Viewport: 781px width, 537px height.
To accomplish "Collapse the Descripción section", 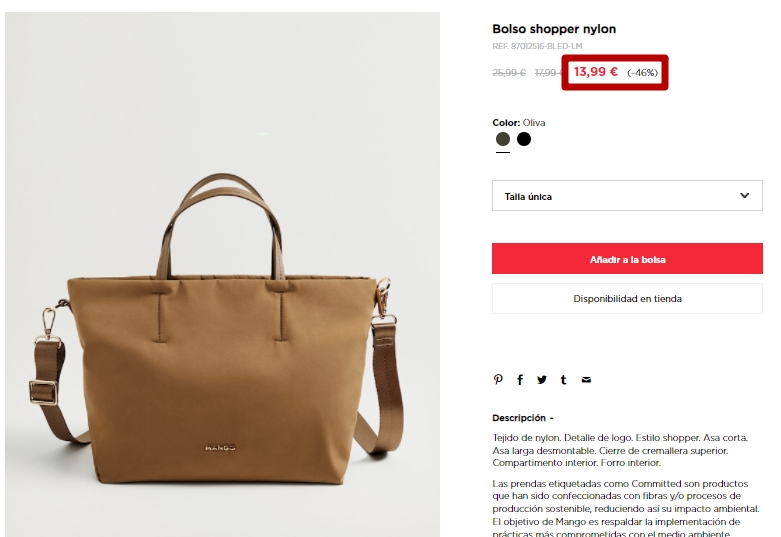I will 522,418.
